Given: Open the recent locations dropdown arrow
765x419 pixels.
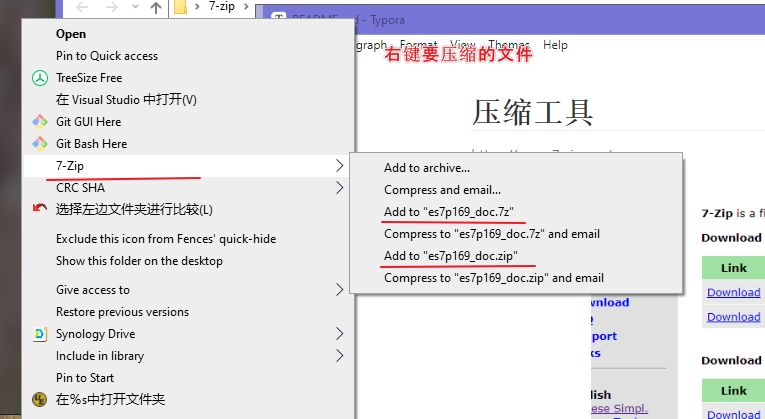Looking at the screenshot, I should point(136,7).
